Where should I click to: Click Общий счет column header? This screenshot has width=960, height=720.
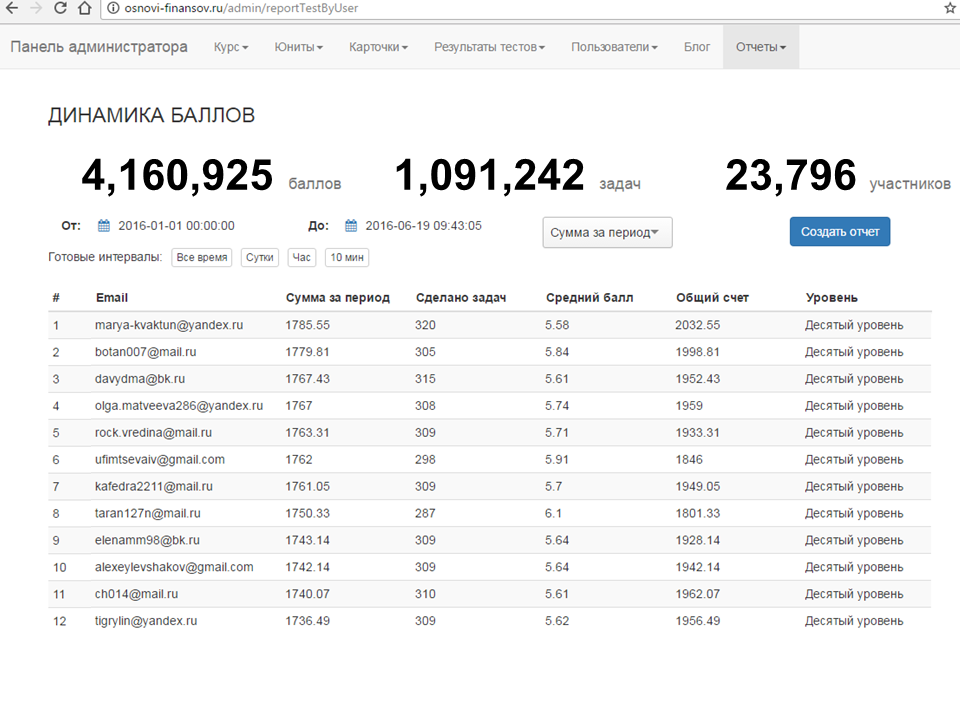712,298
